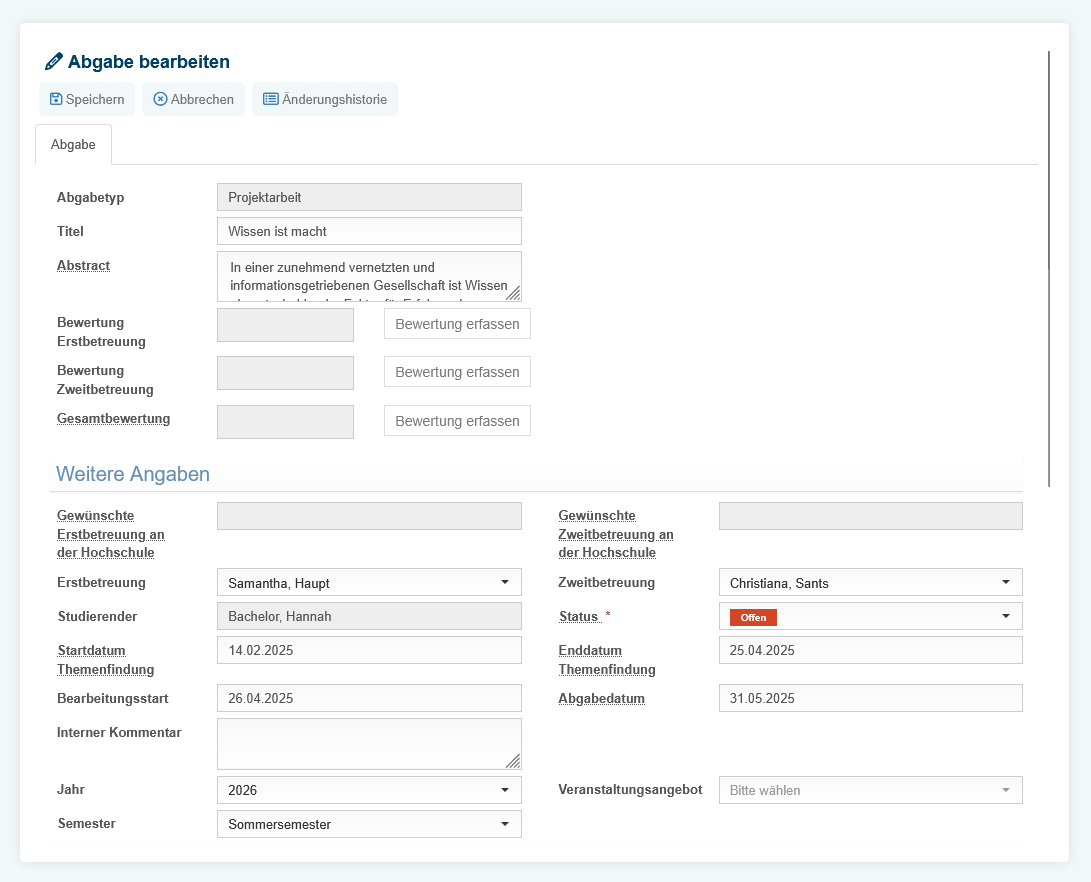Click the vertical scrollbar on the right
Image resolution: width=1091 pixels, height=882 pixels.
[x=1048, y=268]
